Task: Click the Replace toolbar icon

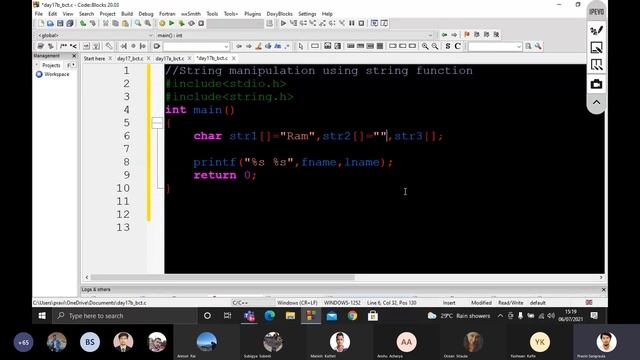Action: tap(148, 24)
